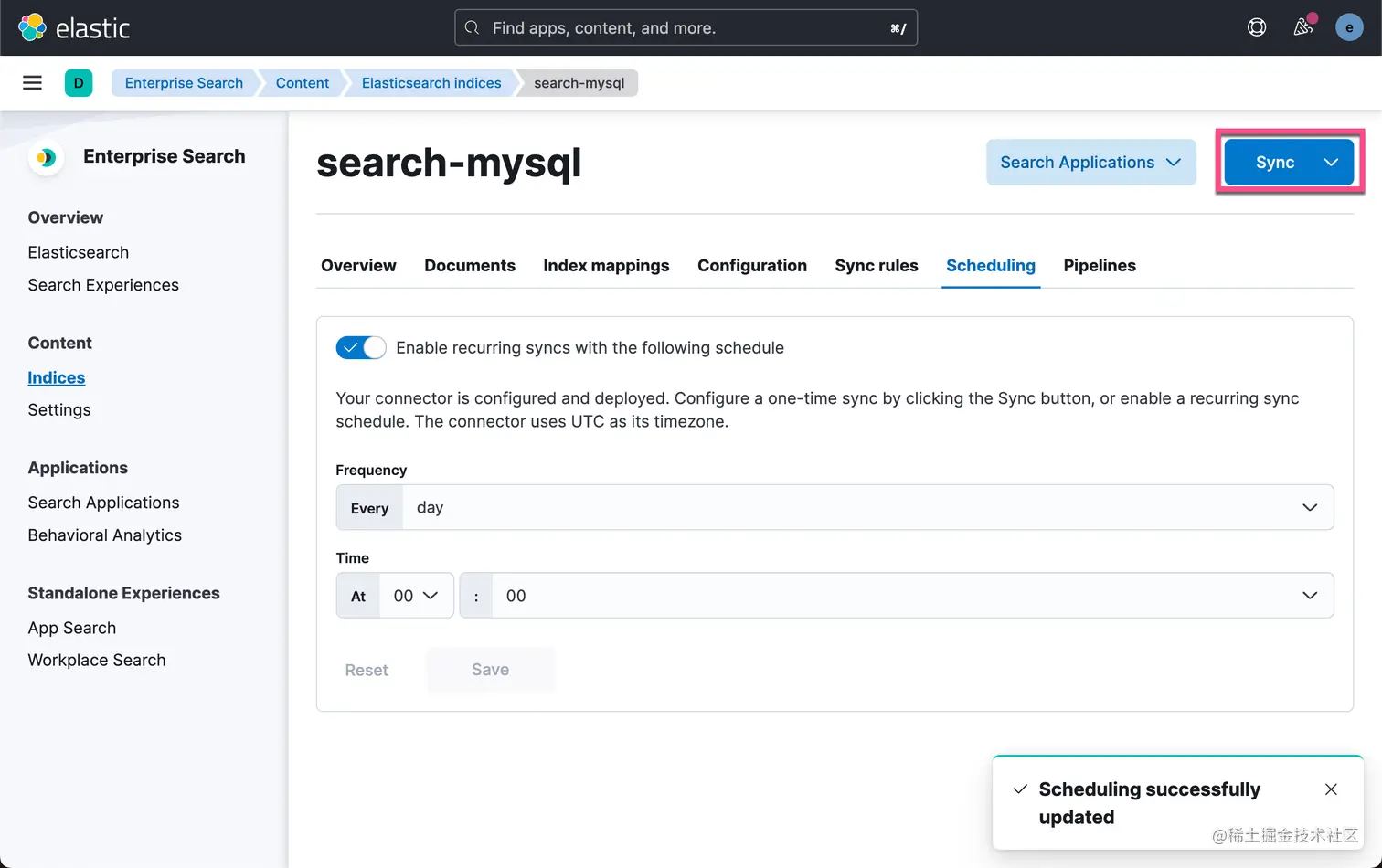
Task: Click the Scheduling successfully updated message
Action: coord(1150,803)
